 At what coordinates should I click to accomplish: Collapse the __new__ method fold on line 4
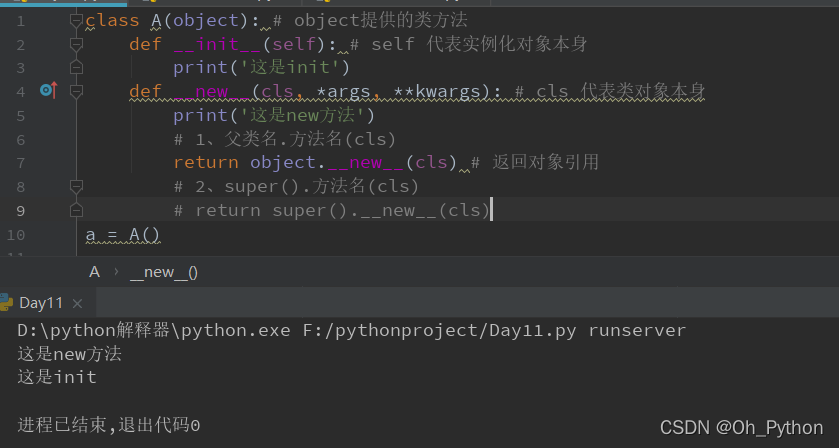pyautogui.click(x=77, y=92)
